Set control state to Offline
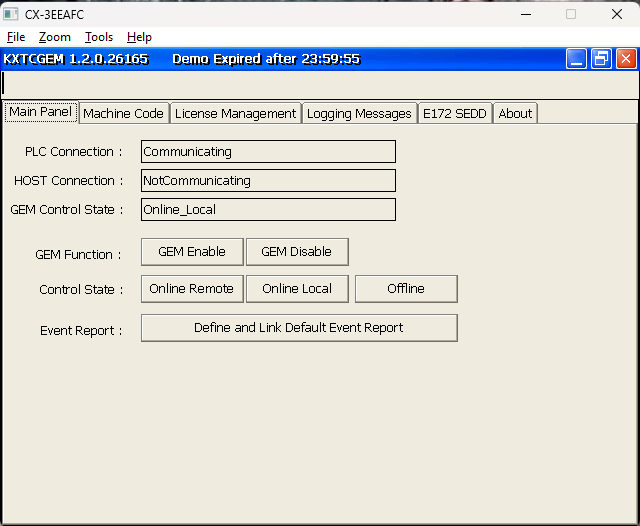This screenshot has width=640, height=526. pyautogui.click(x=406, y=289)
